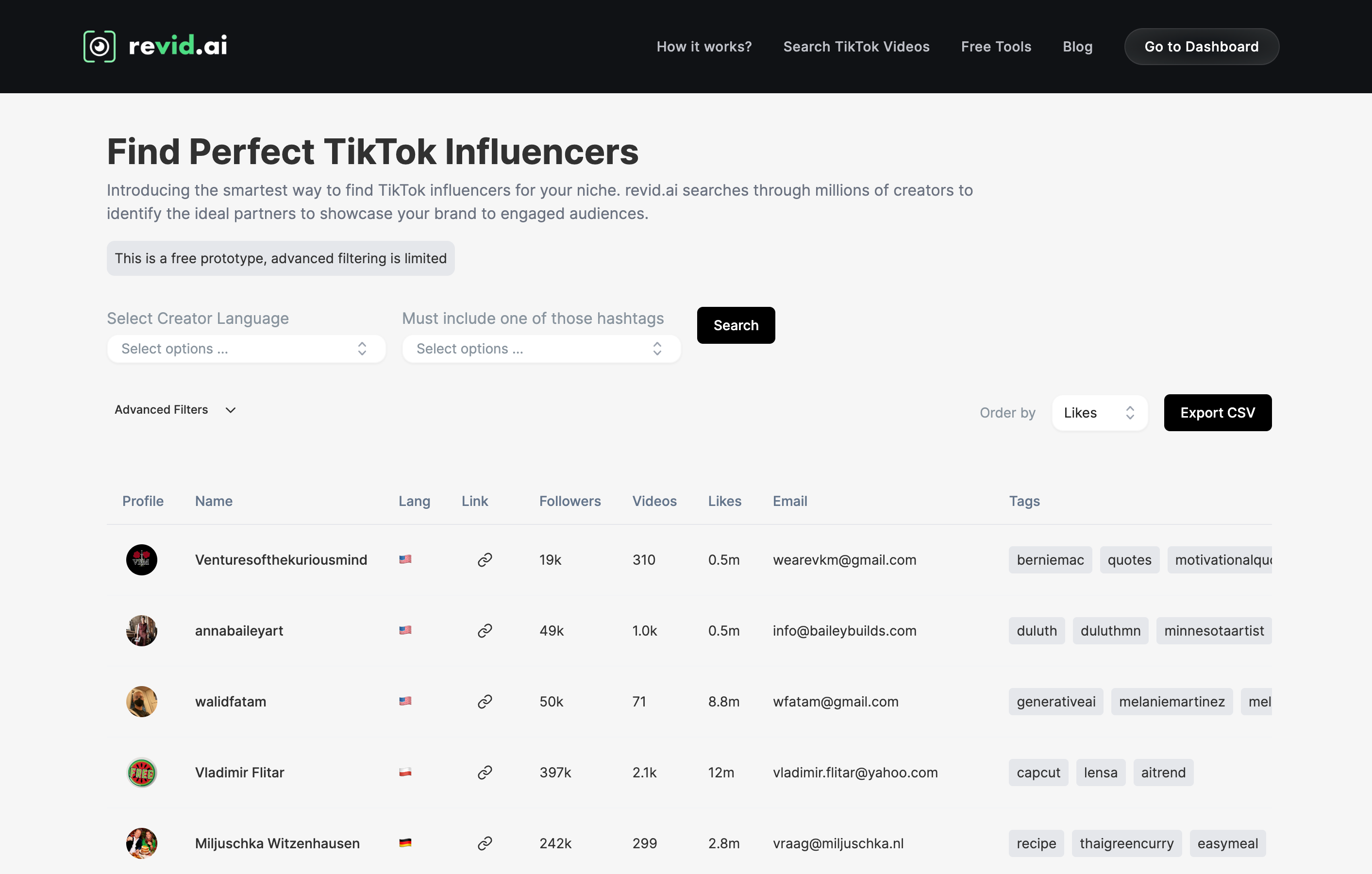Image resolution: width=1372 pixels, height=874 pixels.
Task: Open the Select Creator Language dropdown
Action: [x=246, y=349]
